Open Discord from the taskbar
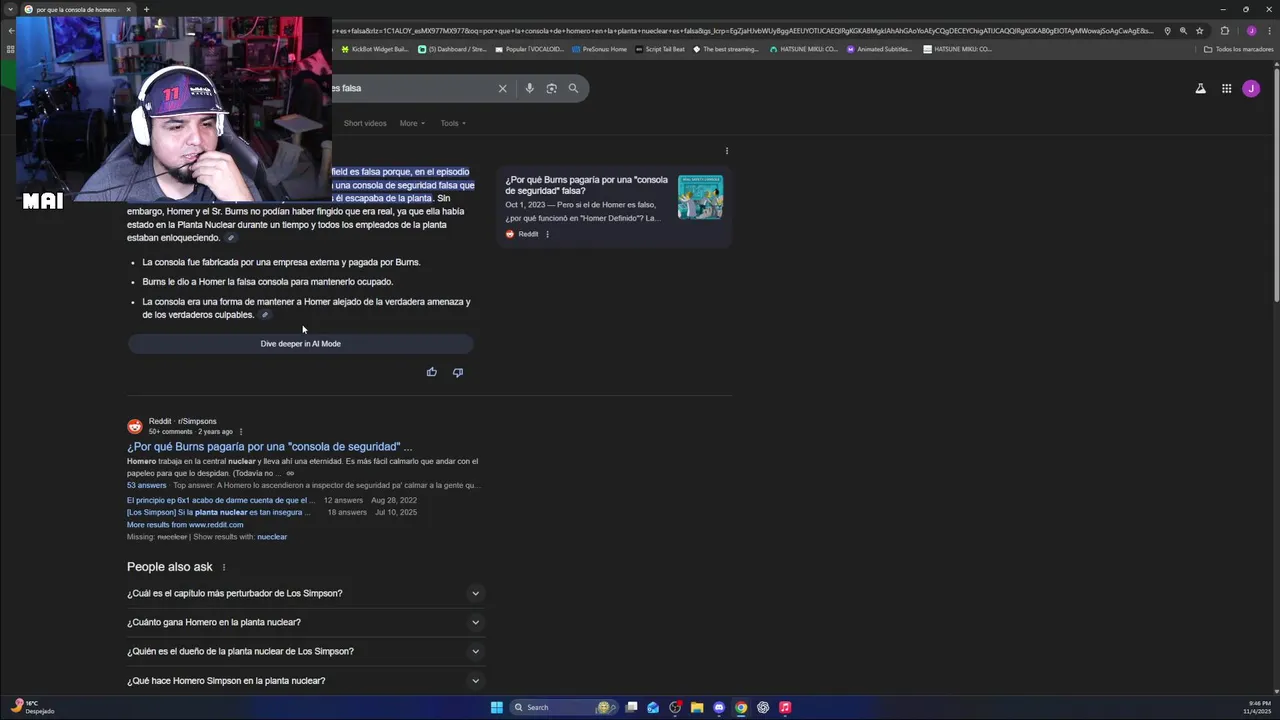This screenshot has height=720, width=1280. click(x=719, y=707)
